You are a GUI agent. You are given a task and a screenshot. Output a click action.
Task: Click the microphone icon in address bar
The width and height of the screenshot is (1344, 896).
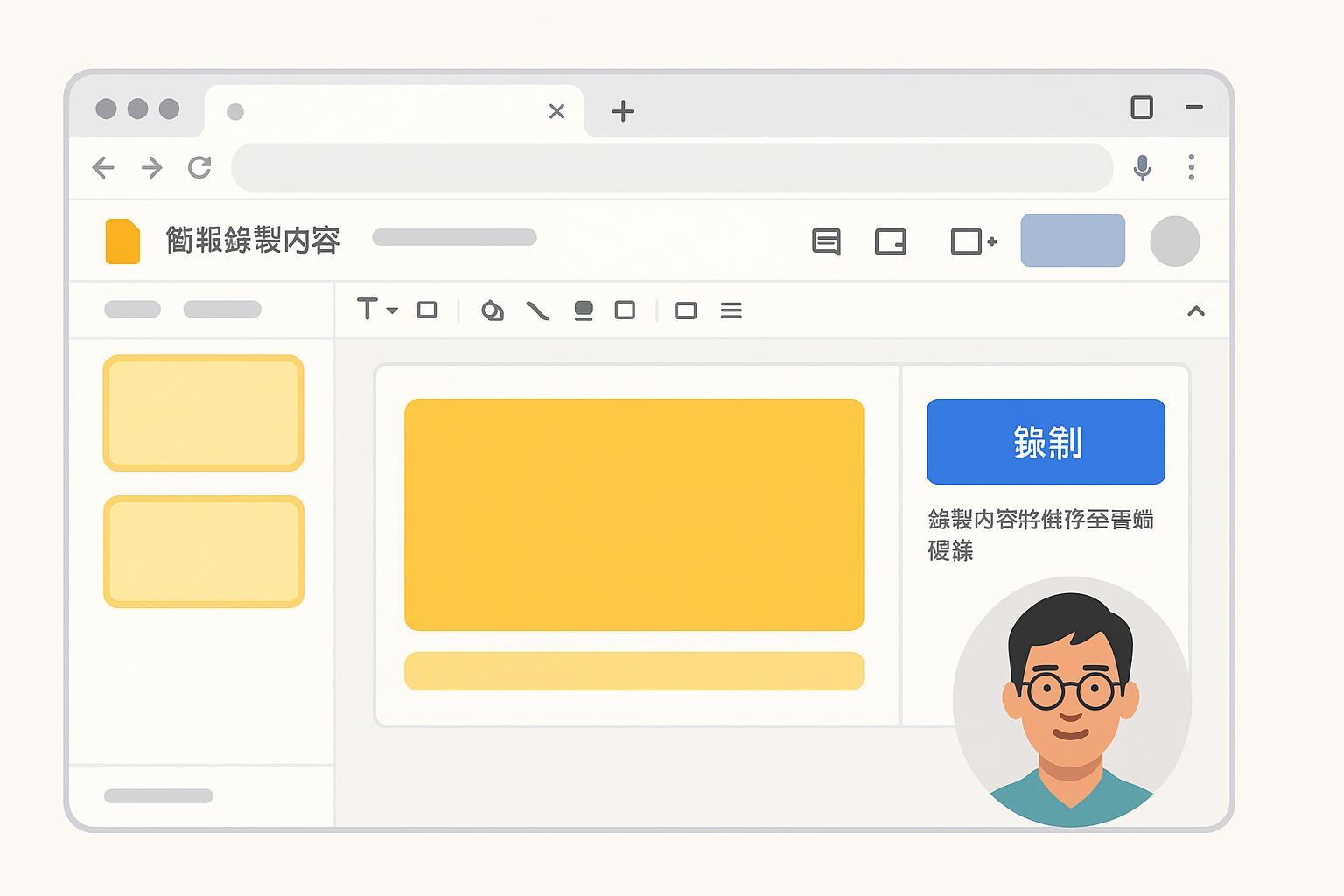[1142, 167]
